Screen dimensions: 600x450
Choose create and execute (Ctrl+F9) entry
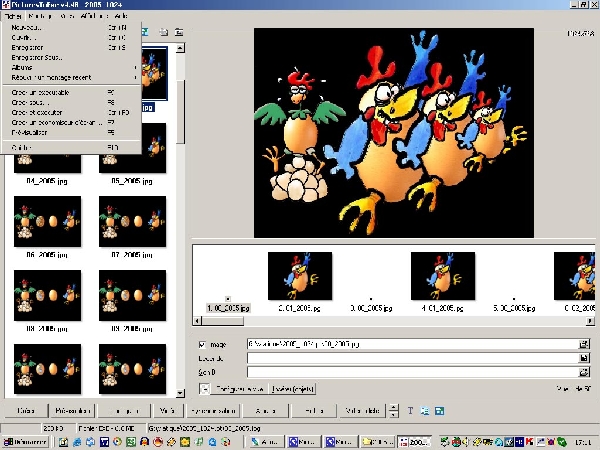pos(71,112)
